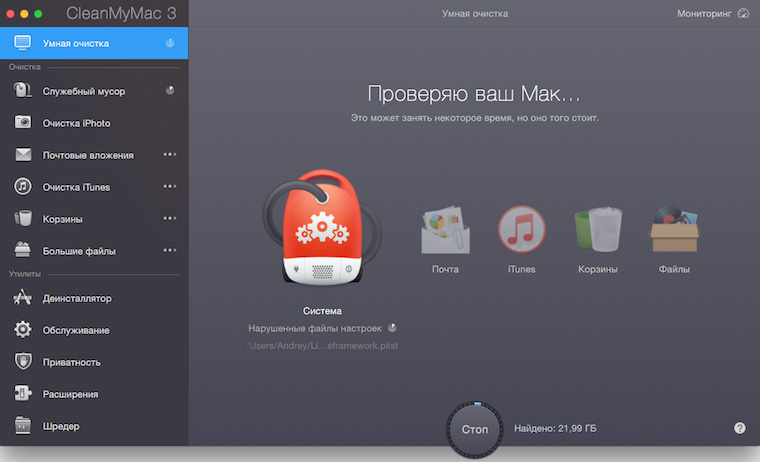Click the Утилиты section header in sidebar
Viewport: 760px width, 462px height.
(25, 274)
